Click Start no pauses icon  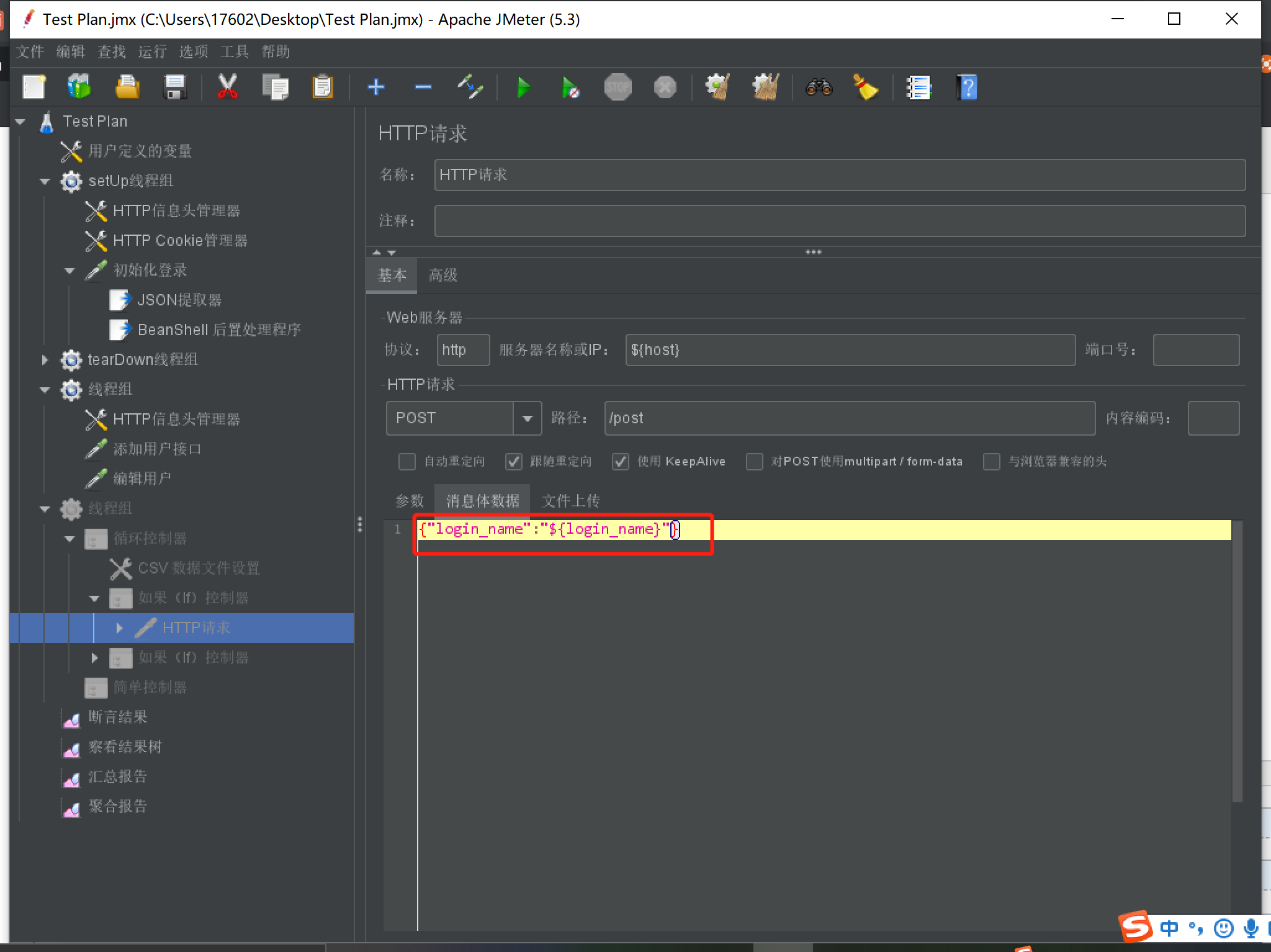571,87
